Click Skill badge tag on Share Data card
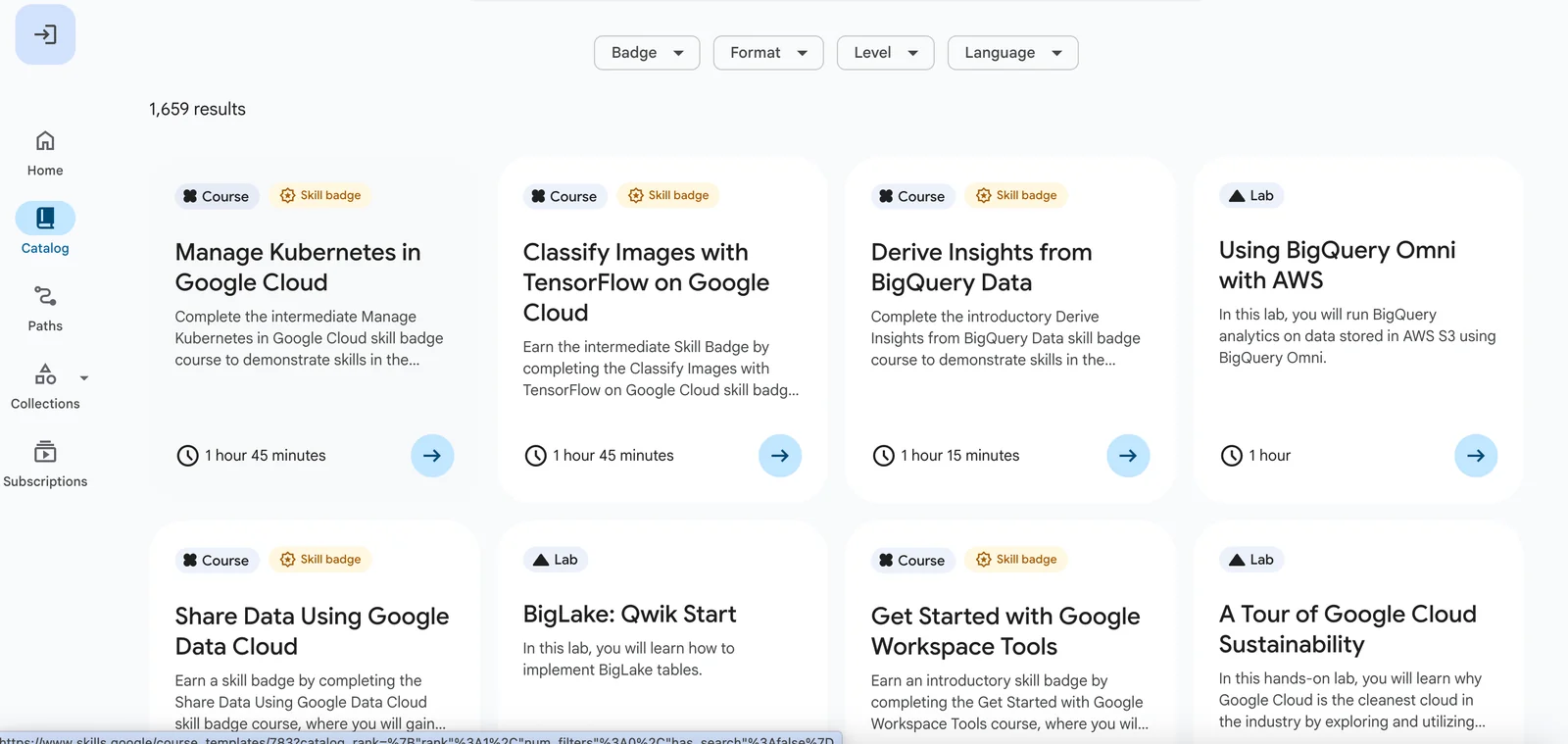Screen dimensions: 1568x744 [320, 560]
